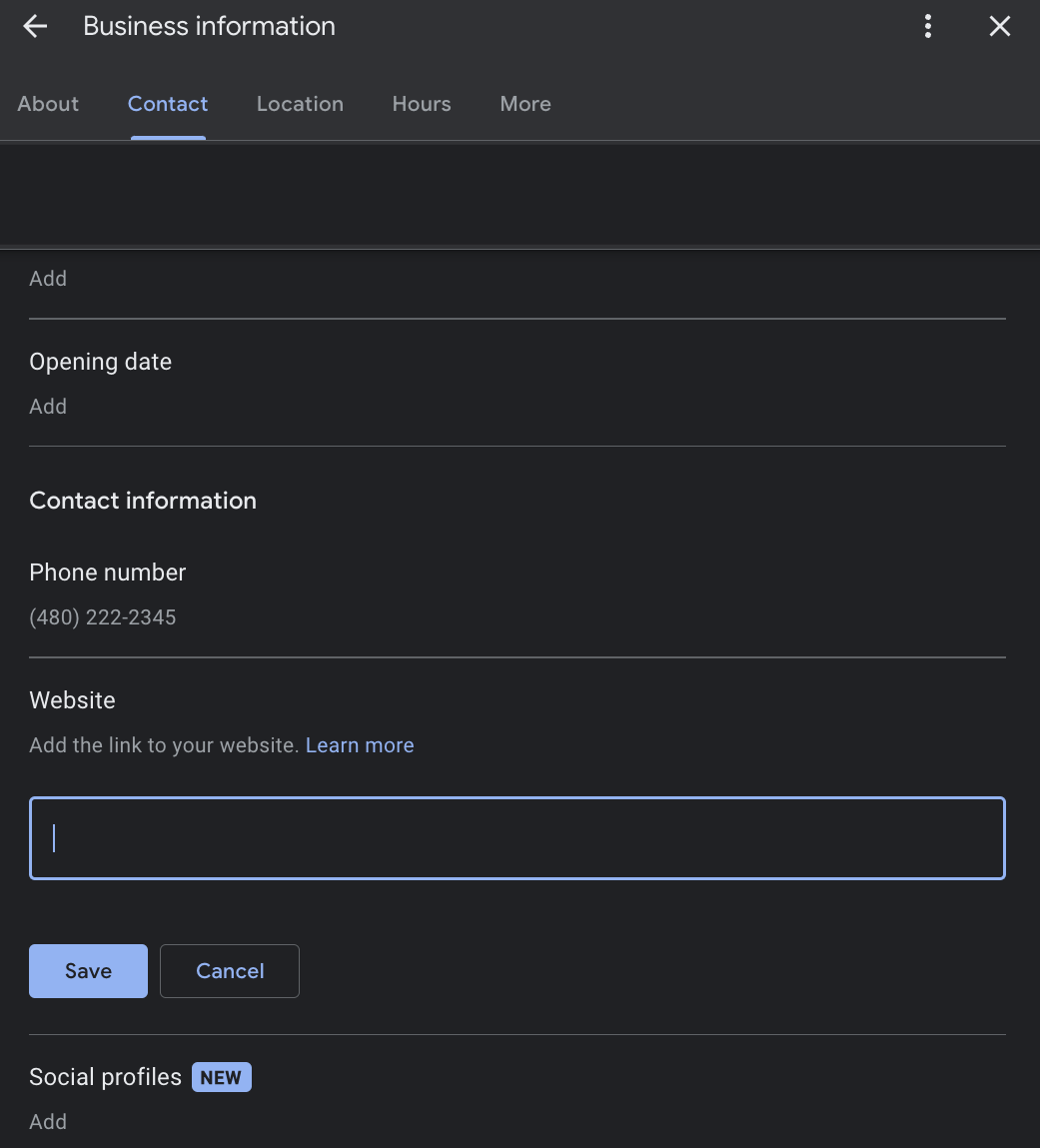Go back using the arrow icon
Screen dimensions: 1040x1148
[35, 26]
